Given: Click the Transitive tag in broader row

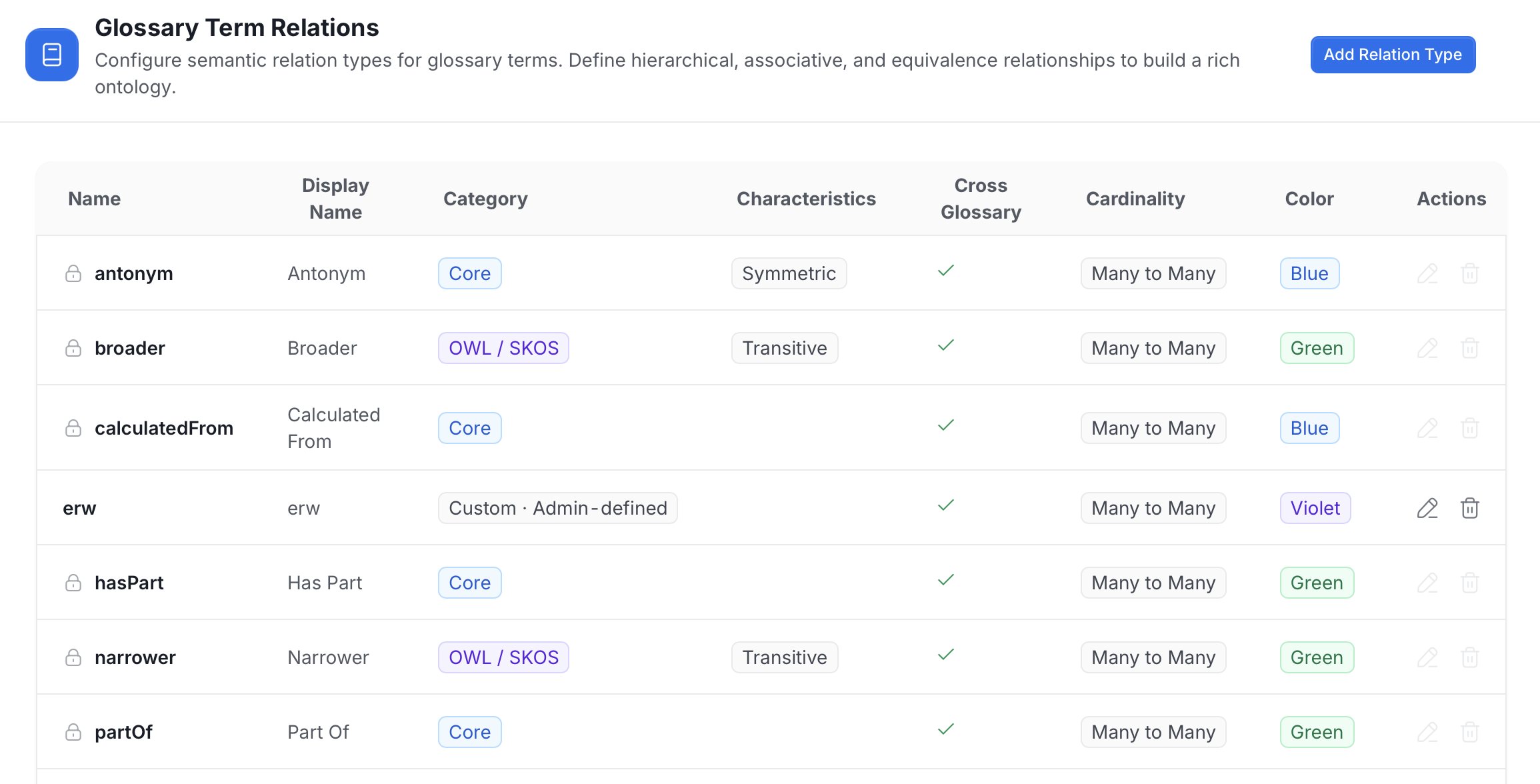Looking at the screenshot, I should click(785, 348).
